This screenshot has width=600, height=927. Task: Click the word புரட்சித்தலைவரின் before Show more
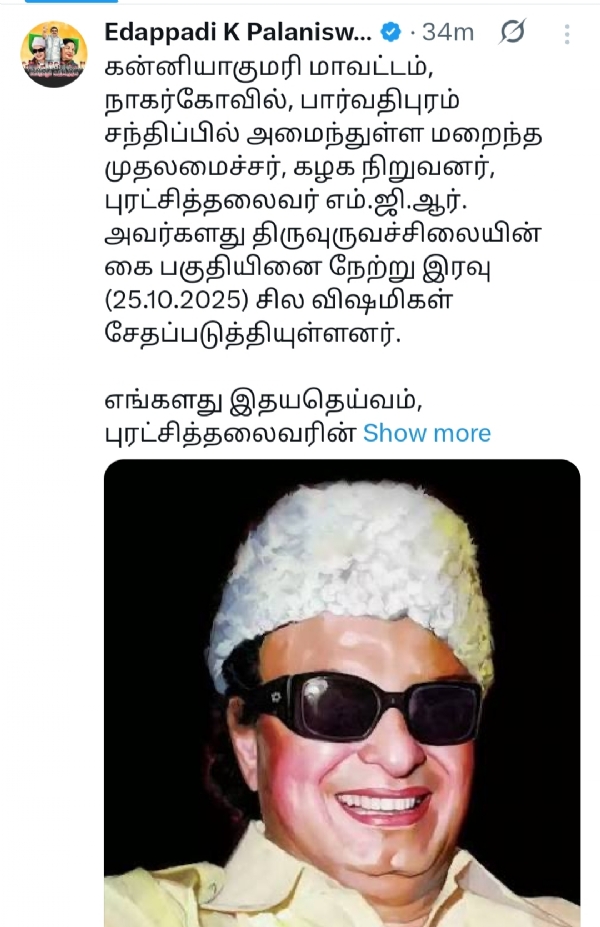(231, 435)
